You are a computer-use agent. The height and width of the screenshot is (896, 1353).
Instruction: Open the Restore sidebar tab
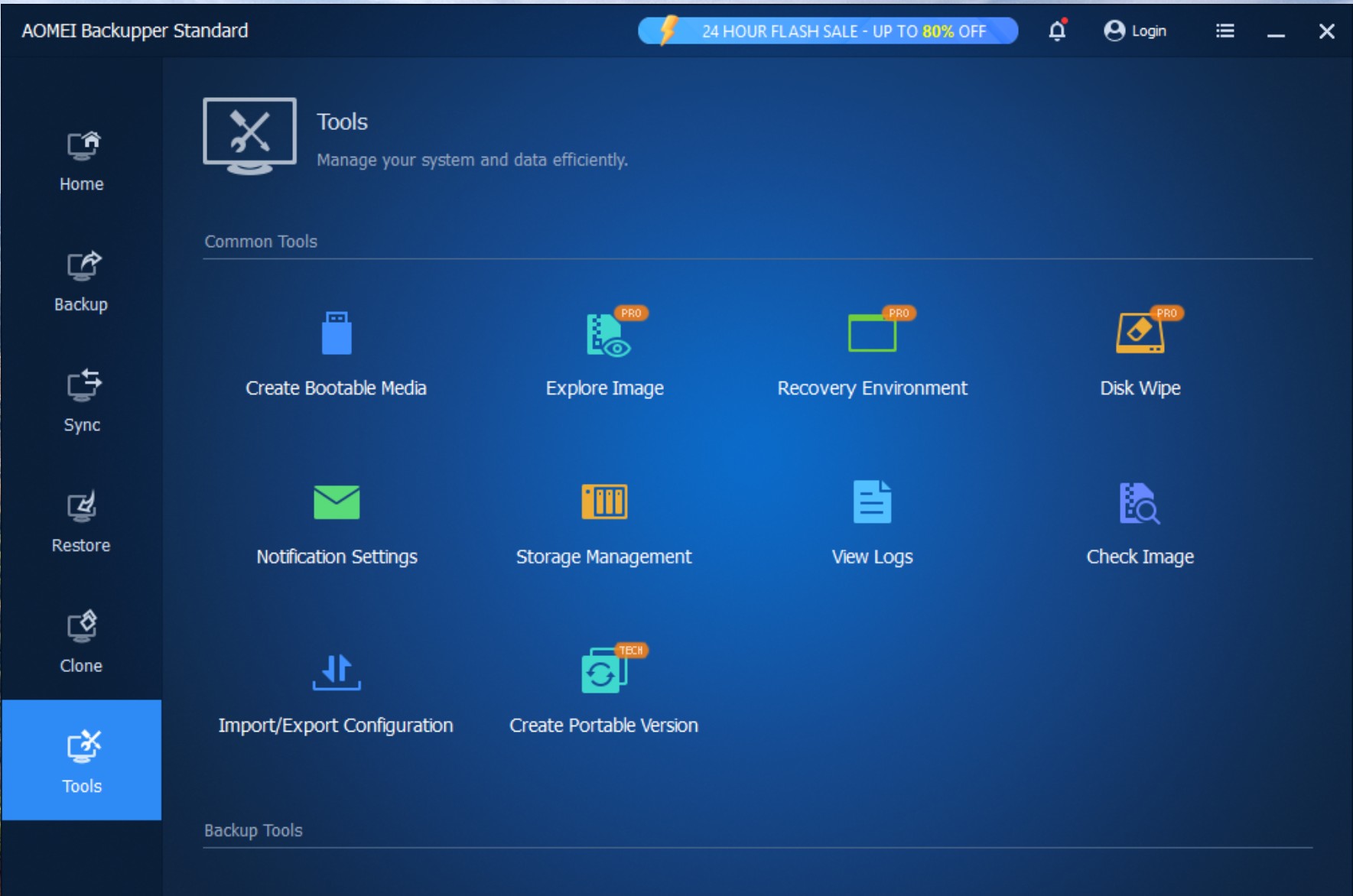82,522
